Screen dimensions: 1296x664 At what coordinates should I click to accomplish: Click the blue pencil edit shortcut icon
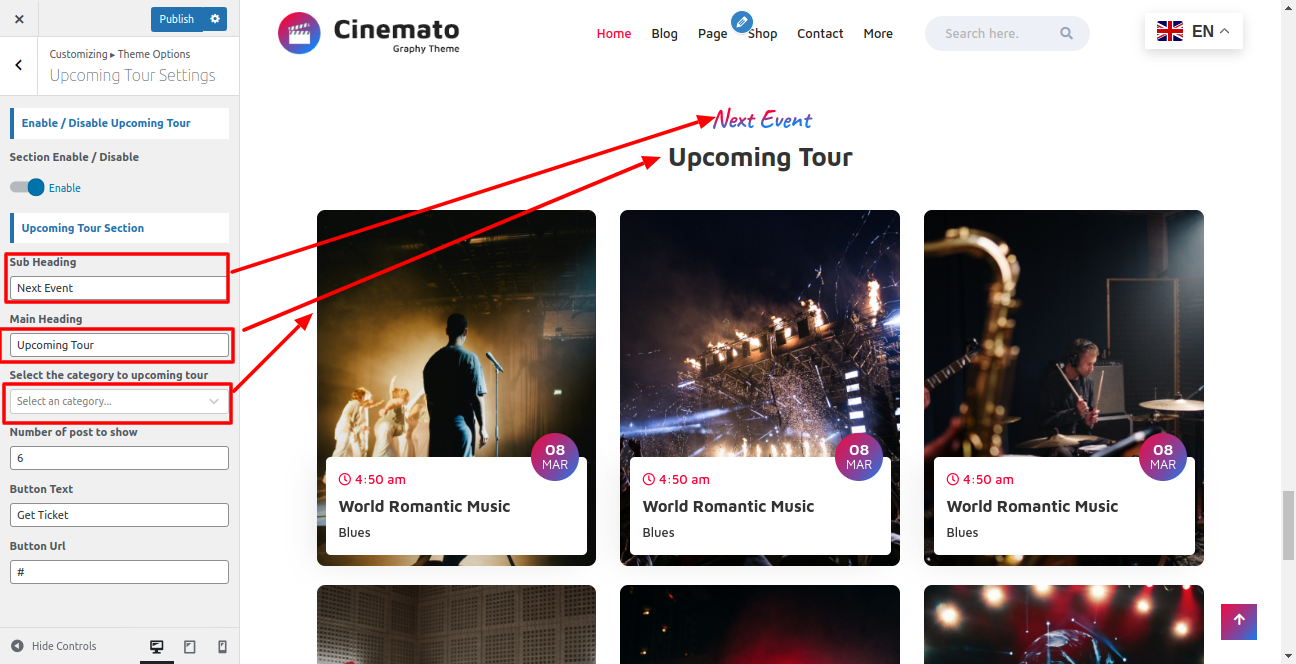pos(741,22)
